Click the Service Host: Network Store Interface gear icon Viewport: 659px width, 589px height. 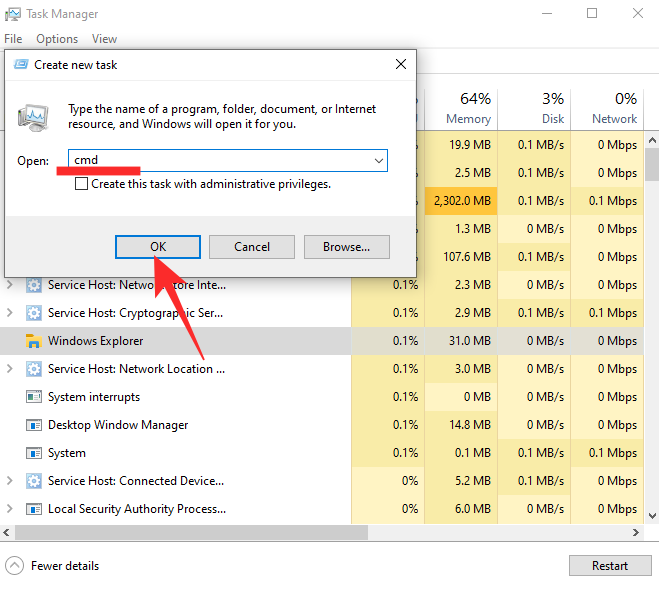34,285
